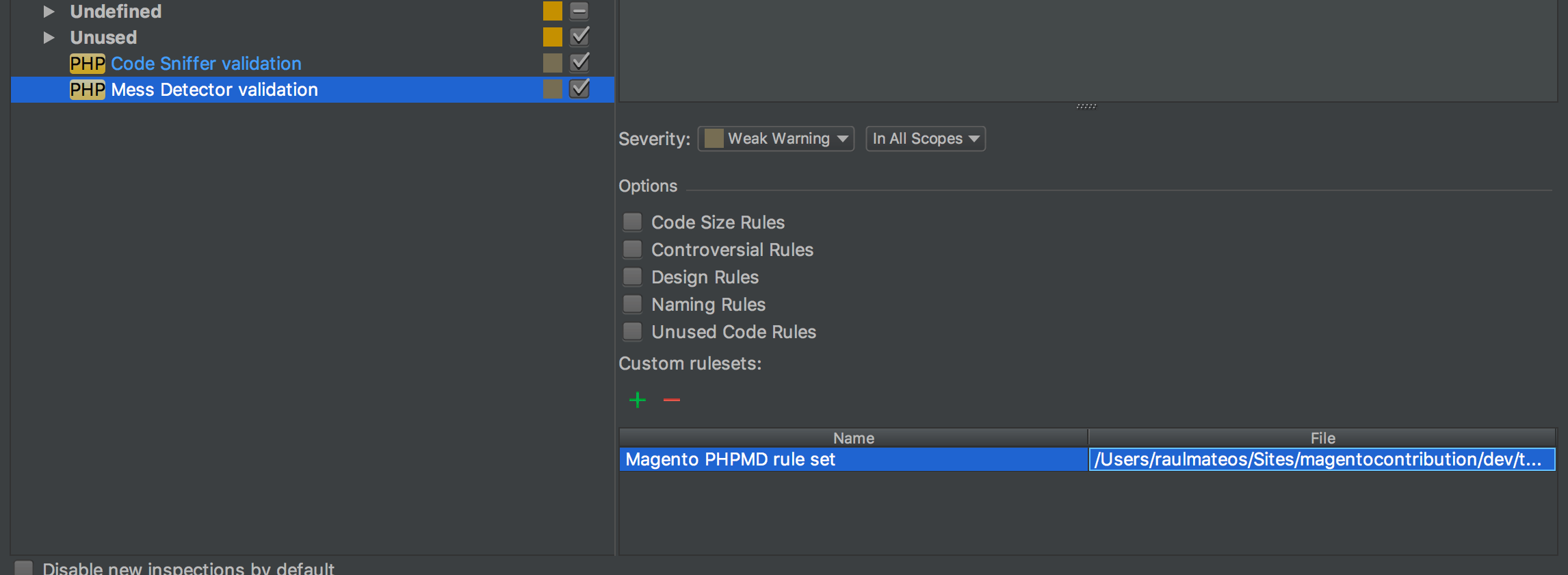
Task: Click Unused row severity color swatch
Action: 552,36
